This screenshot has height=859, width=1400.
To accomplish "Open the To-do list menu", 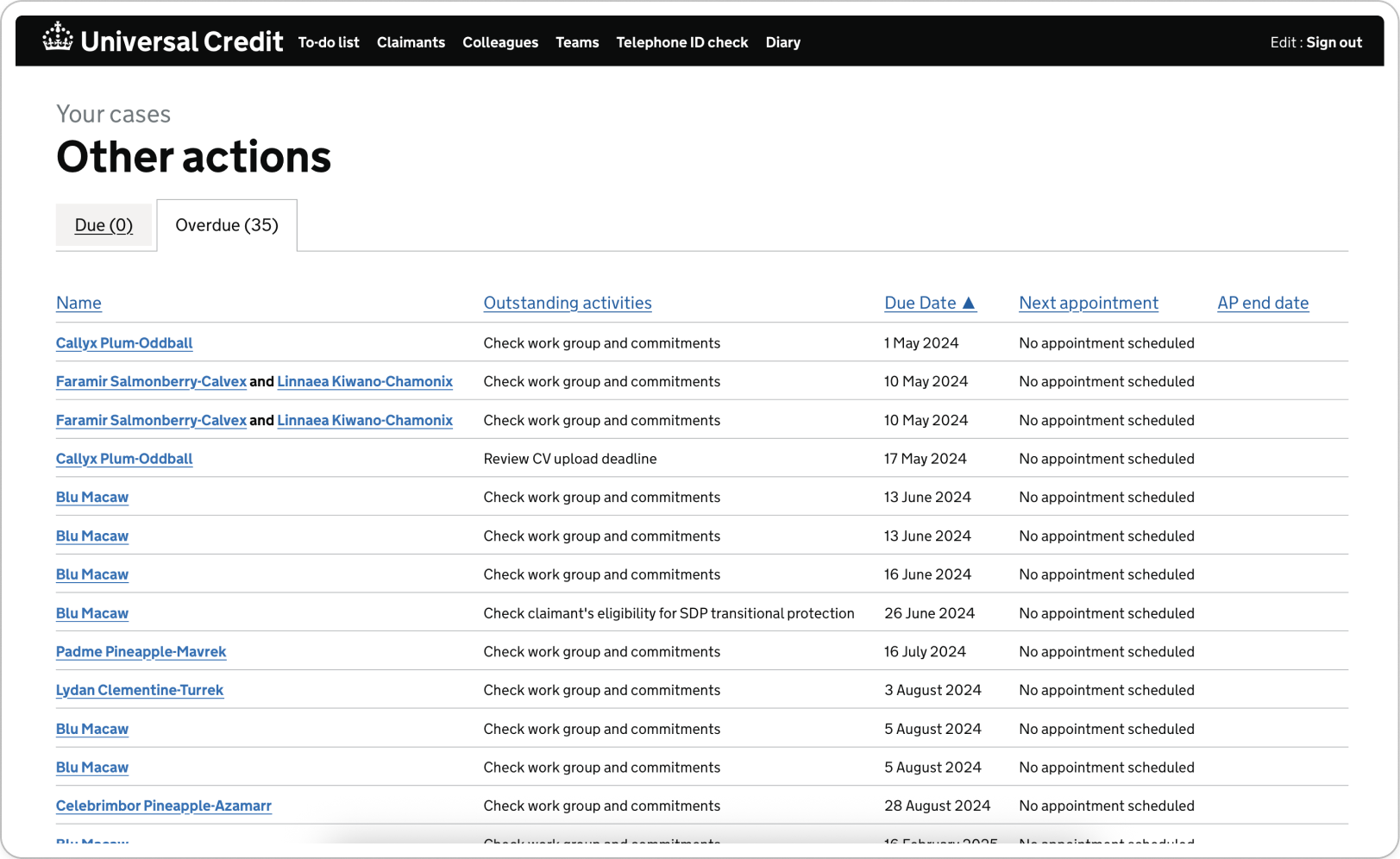I will (x=329, y=42).
